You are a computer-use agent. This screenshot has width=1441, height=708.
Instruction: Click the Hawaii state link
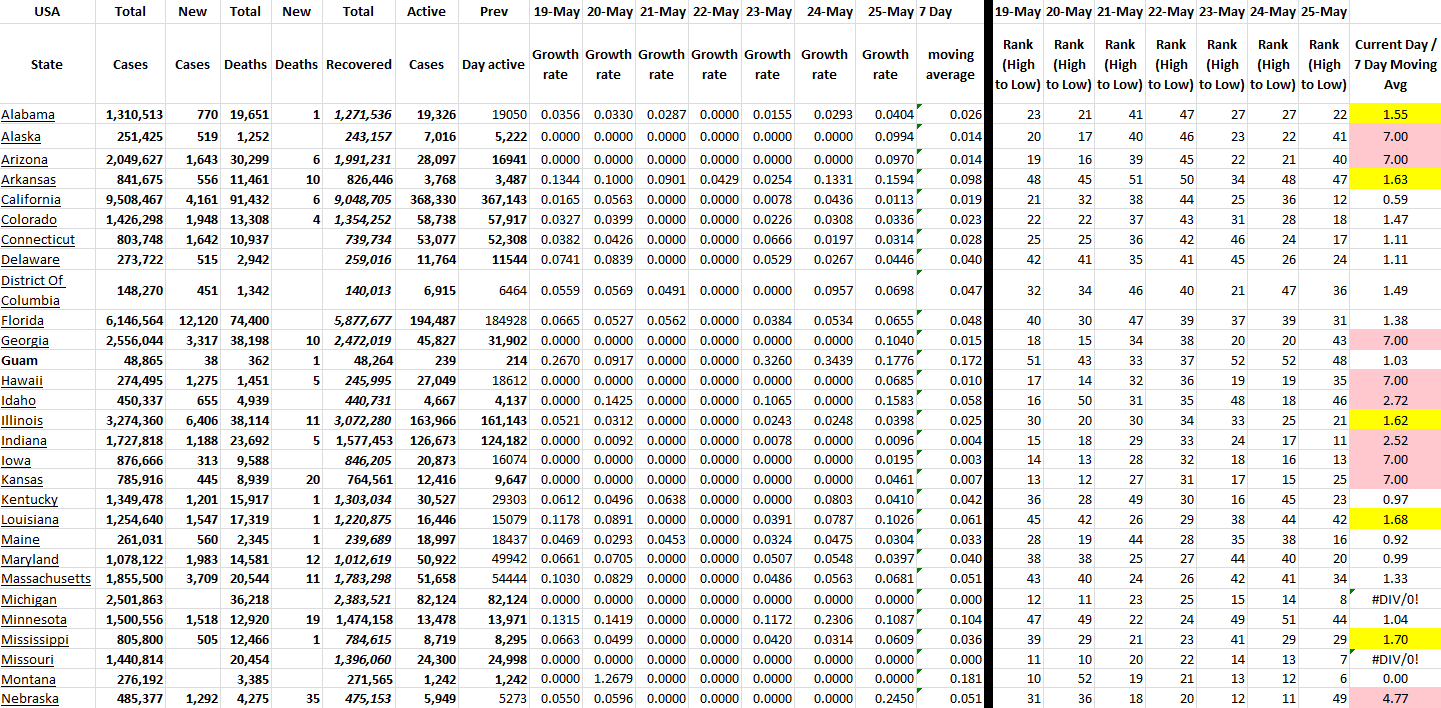click(x=22, y=381)
